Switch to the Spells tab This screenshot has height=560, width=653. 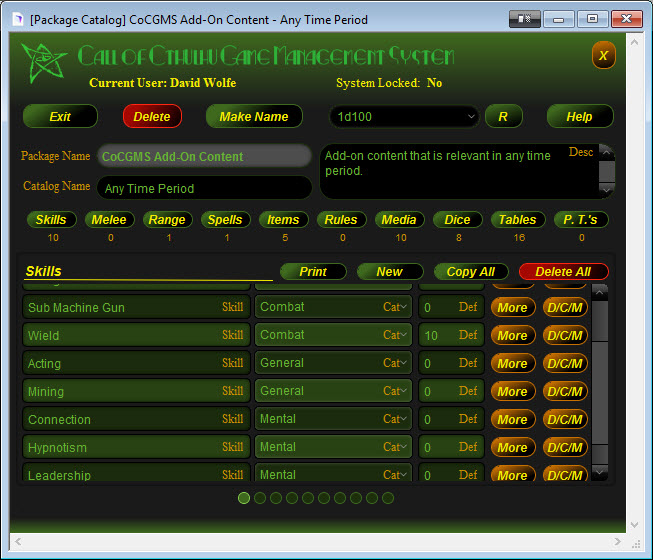pyautogui.click(x=225, y=219)
